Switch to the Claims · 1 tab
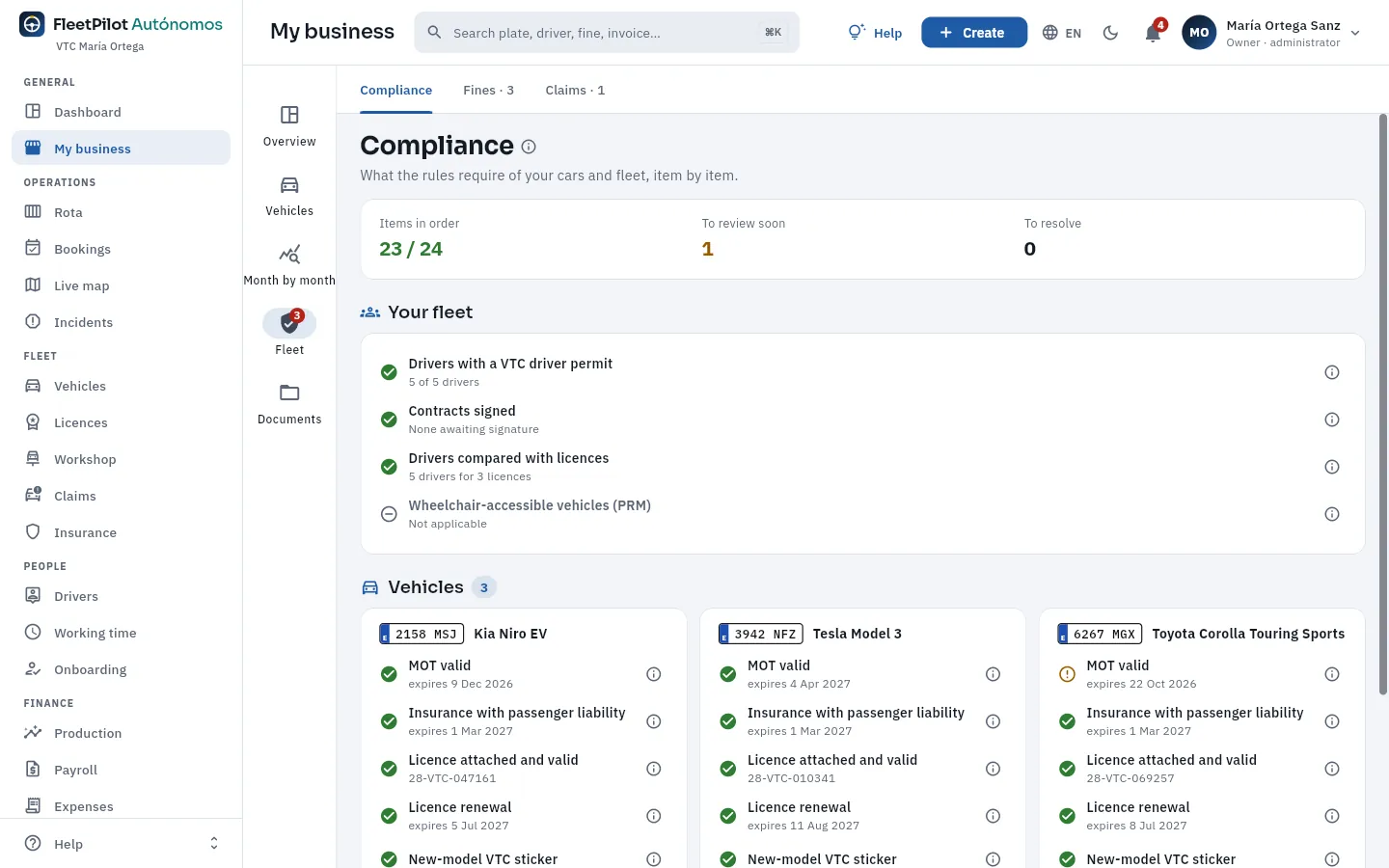The width and height of the screenshot is (1389, 868). point(575,90)
